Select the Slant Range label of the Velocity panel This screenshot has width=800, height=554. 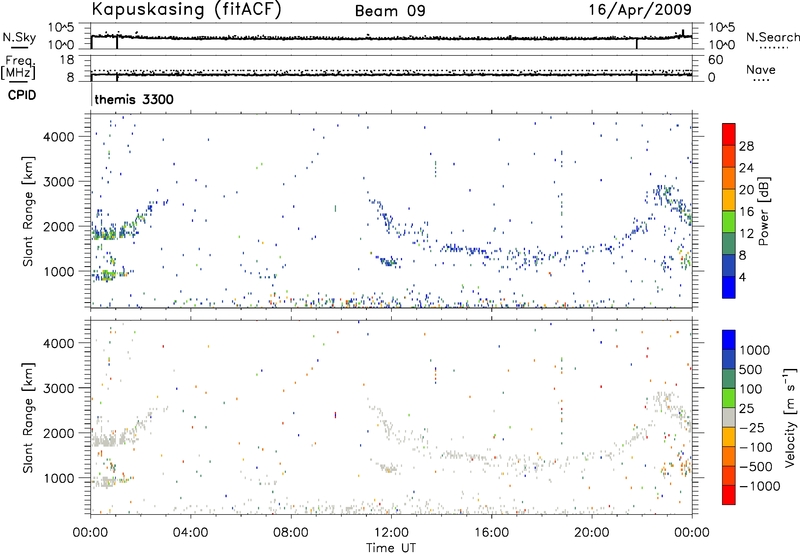28,417
